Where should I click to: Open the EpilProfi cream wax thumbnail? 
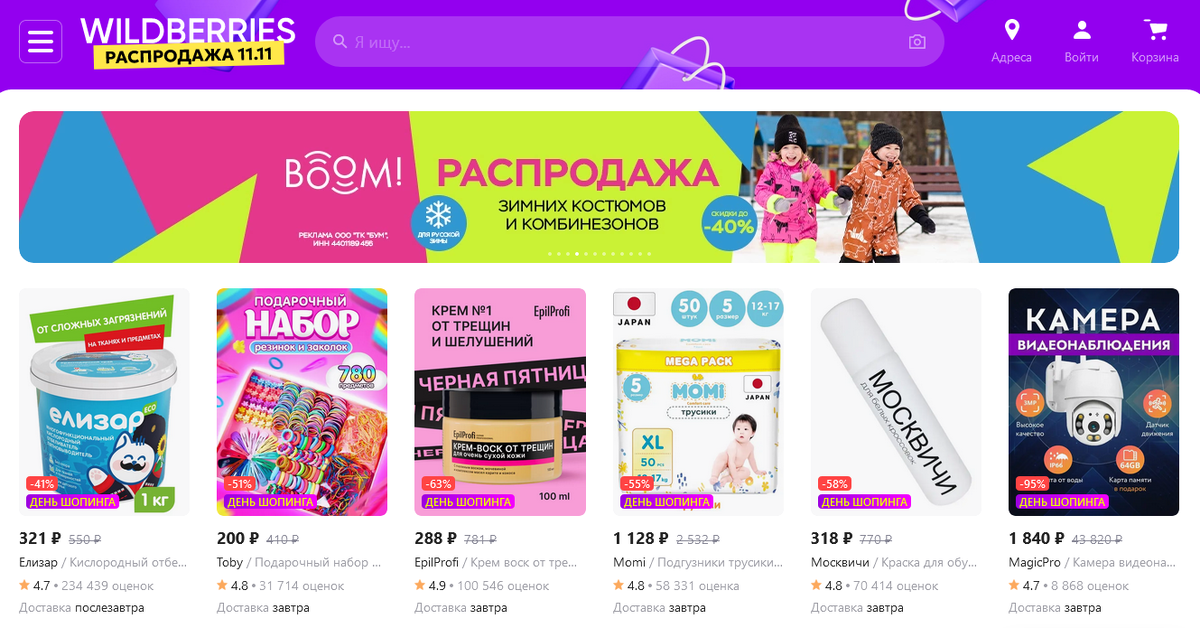point(500,402)
